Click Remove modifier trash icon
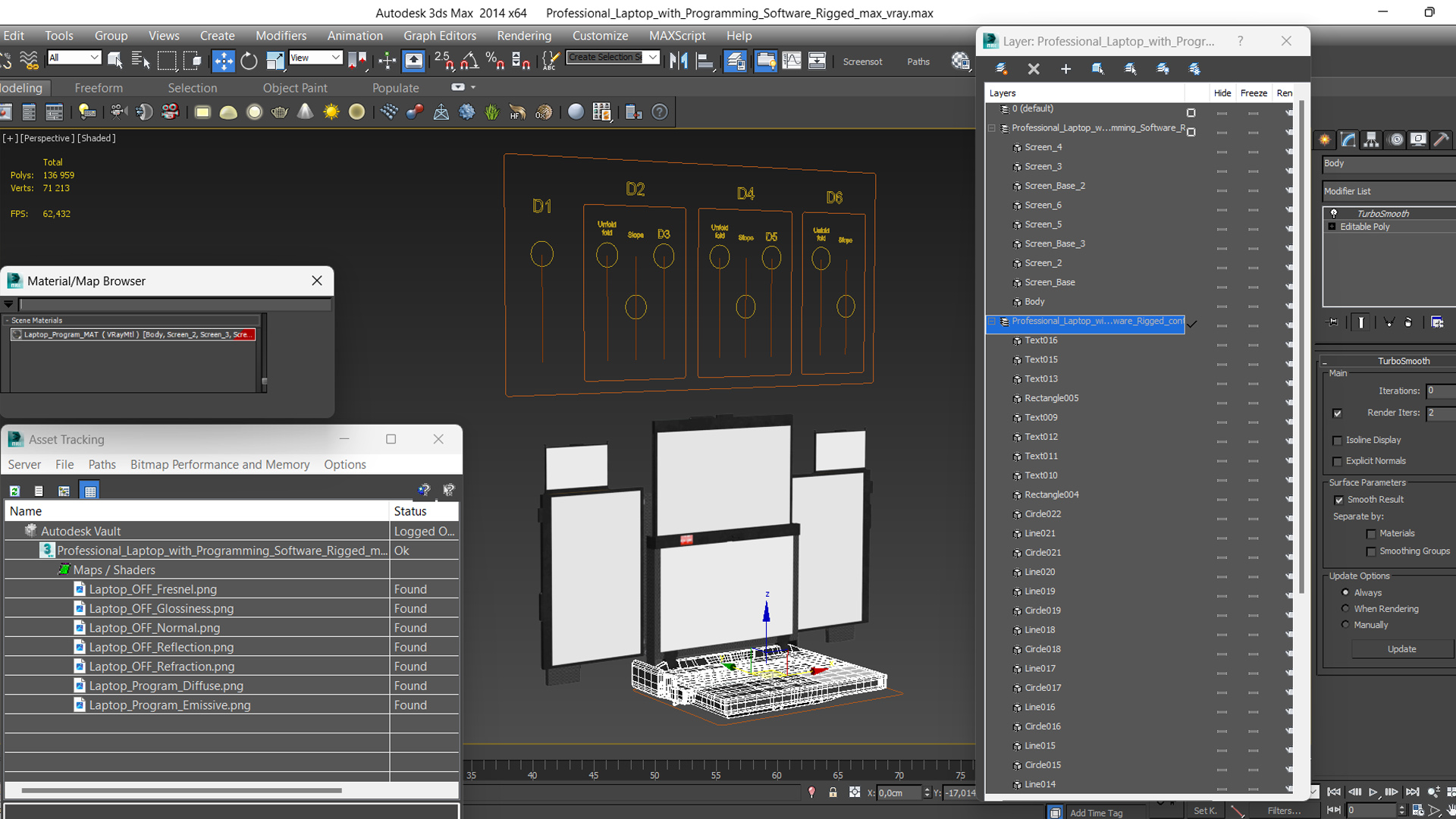 pos(1408,322)
